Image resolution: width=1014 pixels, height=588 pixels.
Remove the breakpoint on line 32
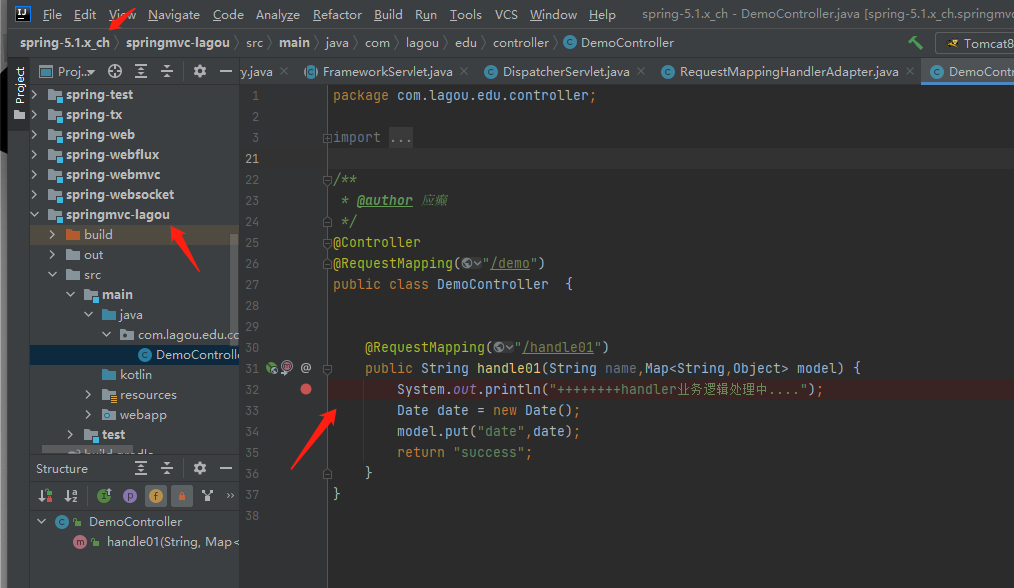click(x=308, y=389)
